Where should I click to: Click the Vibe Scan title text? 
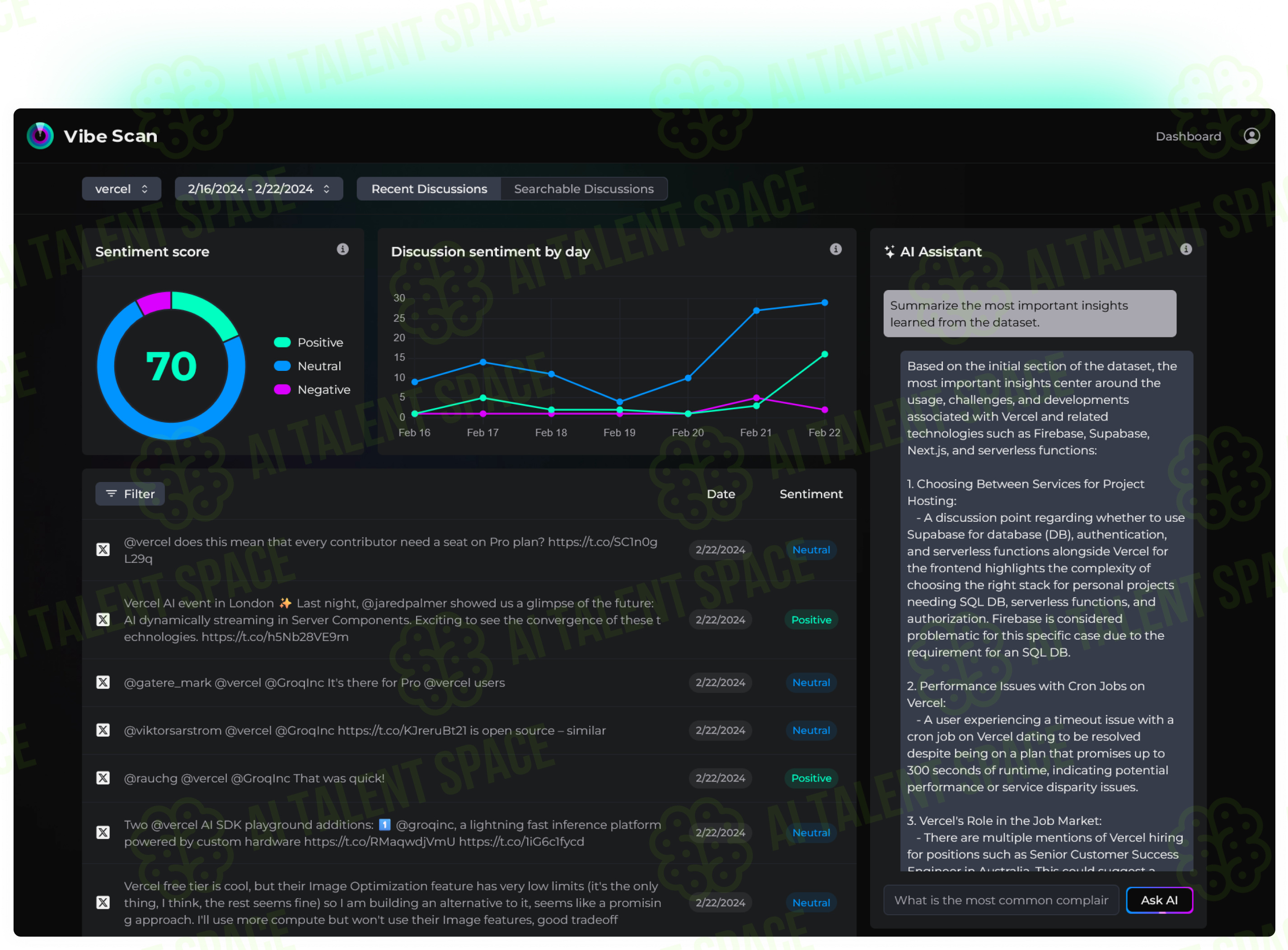(x=110, y=136)
